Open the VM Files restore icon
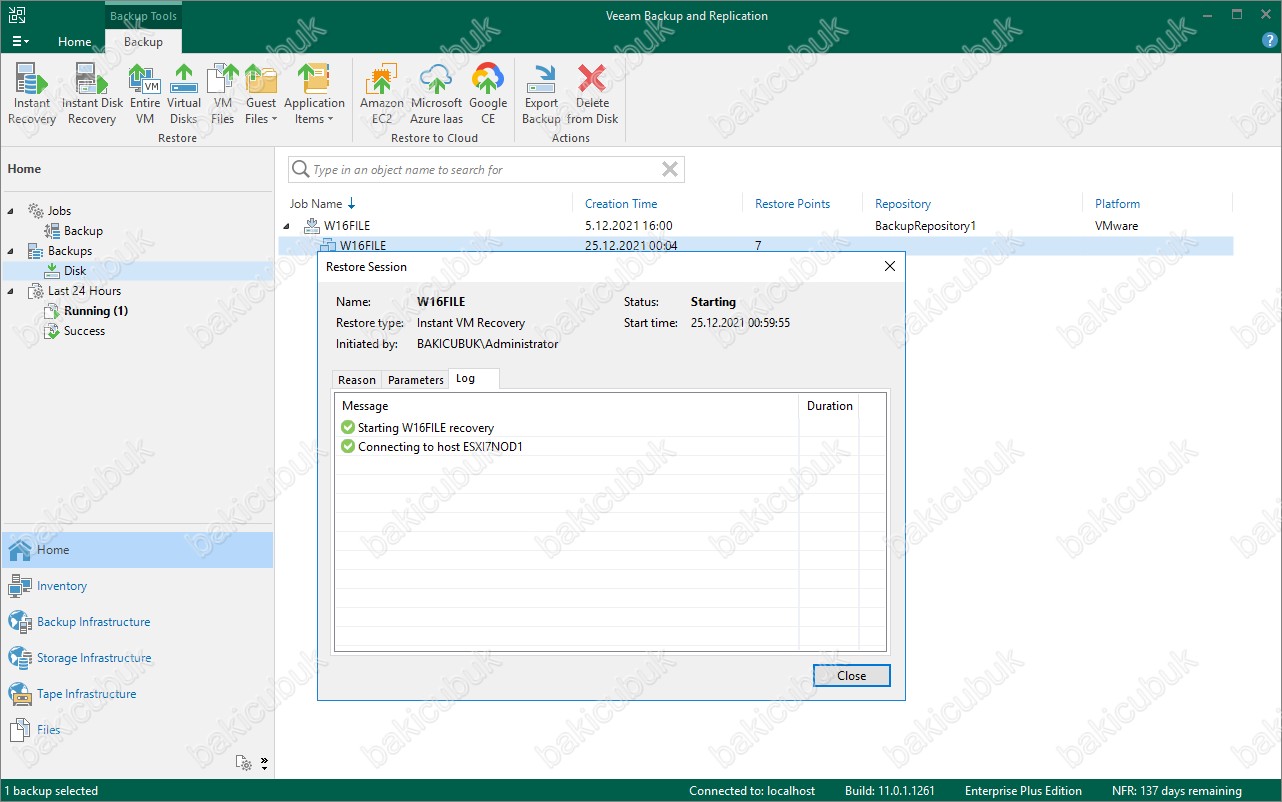The width and height of the screenshot is (1282, 802). click(223, 94)
